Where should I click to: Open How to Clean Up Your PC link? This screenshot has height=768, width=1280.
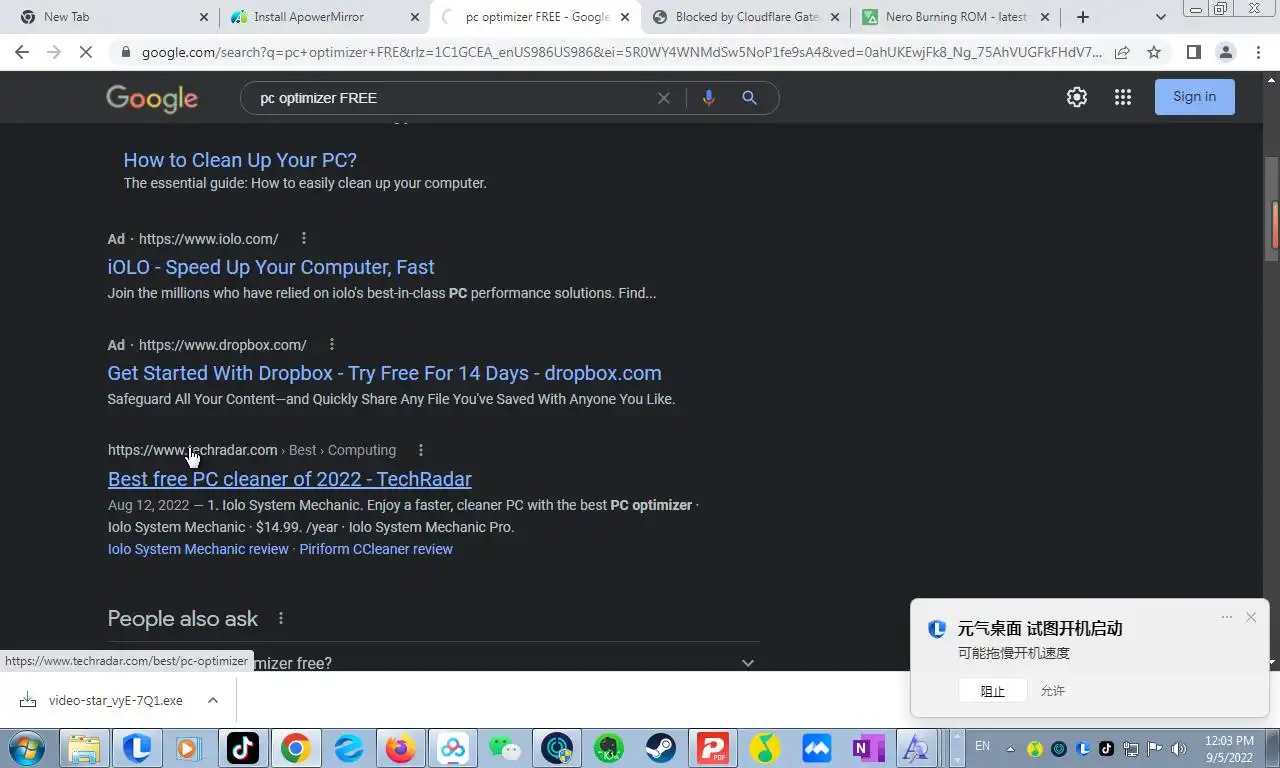click(240, 160)
